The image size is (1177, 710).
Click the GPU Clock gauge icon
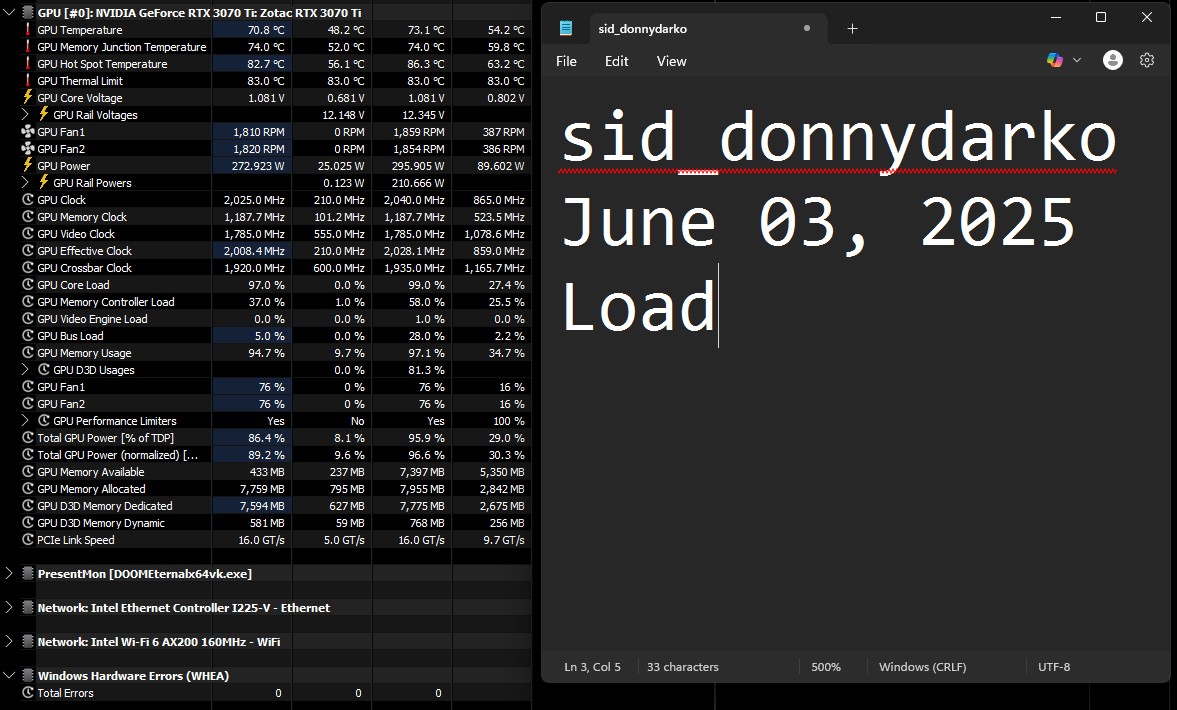click(x=28, y=200)
